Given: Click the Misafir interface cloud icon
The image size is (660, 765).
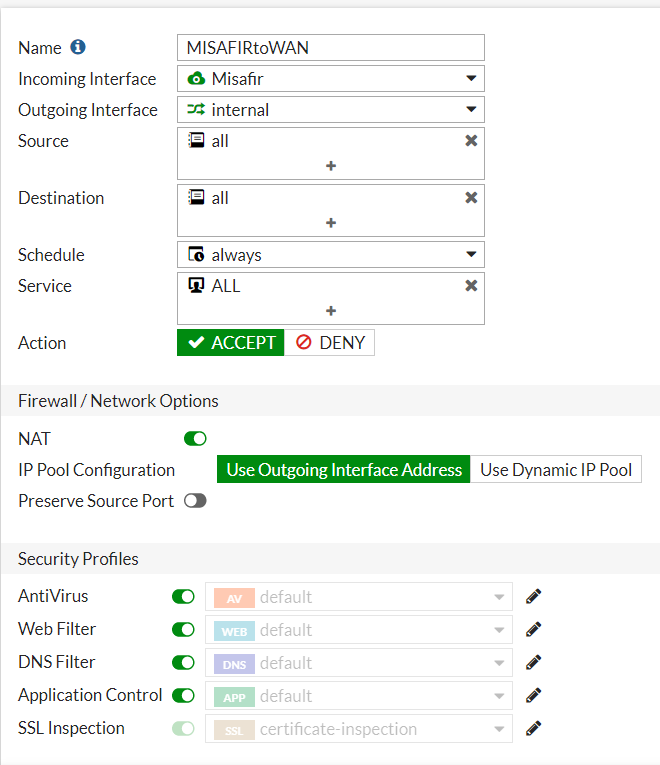Looking at the screenshot, I should click(x=196, y=79).
